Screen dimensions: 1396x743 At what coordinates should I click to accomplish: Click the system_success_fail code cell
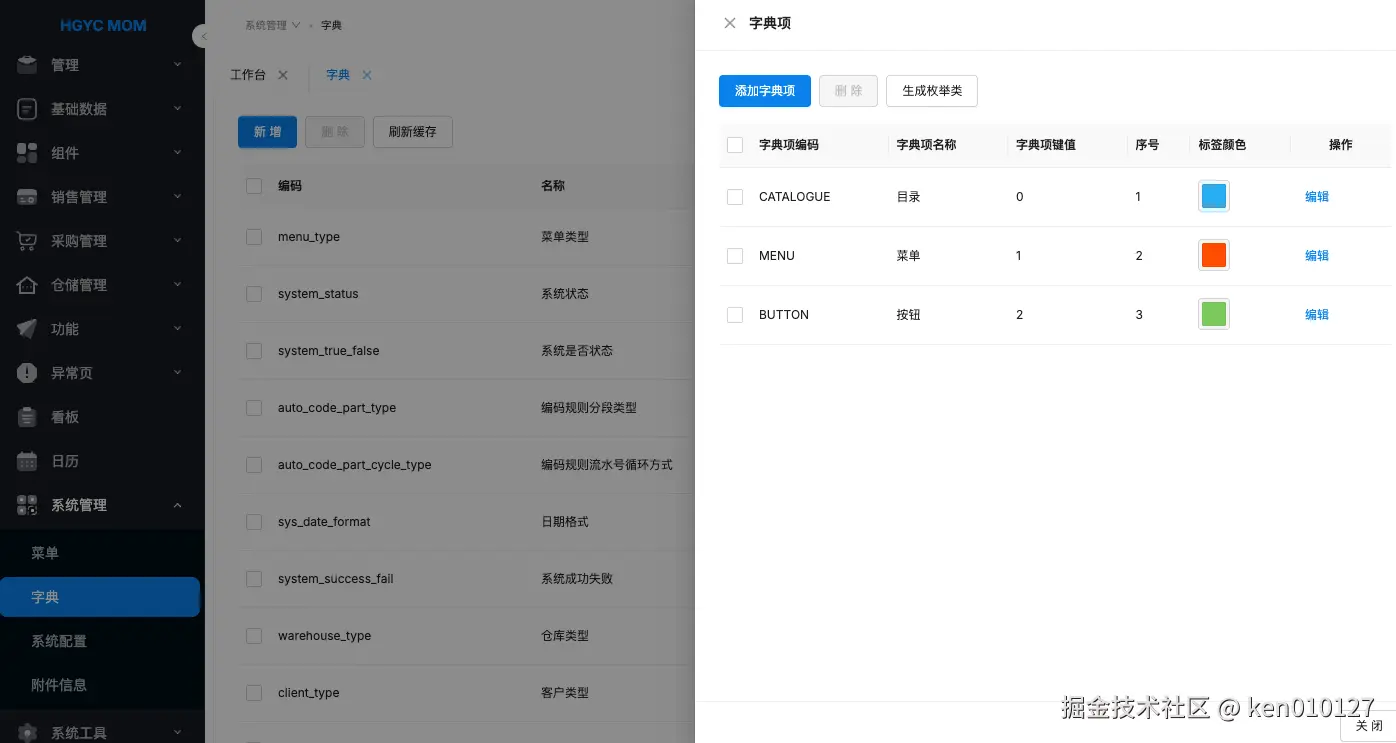click(336, 579)
